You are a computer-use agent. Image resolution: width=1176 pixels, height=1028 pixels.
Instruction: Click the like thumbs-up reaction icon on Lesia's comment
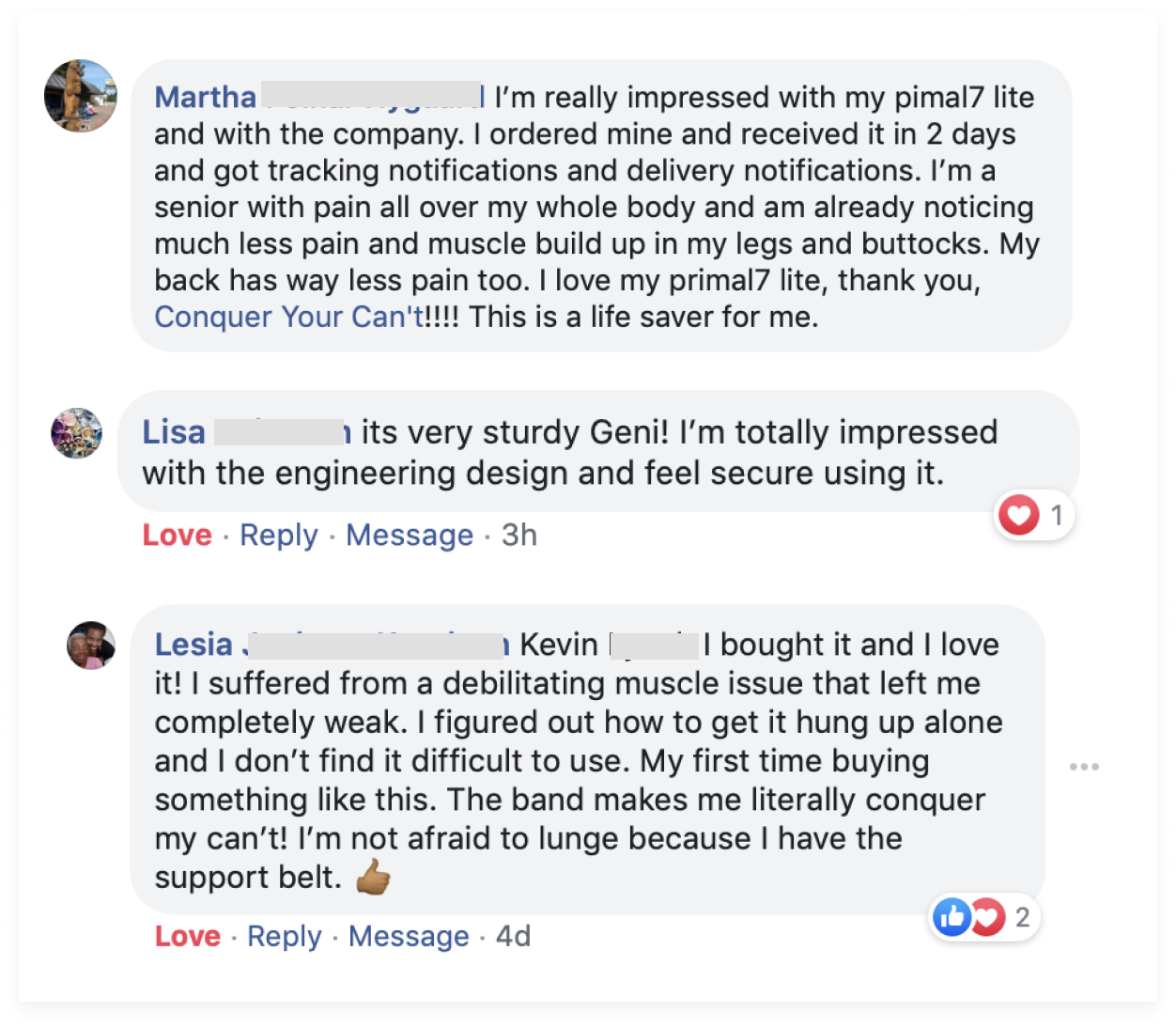coord(952,917)
